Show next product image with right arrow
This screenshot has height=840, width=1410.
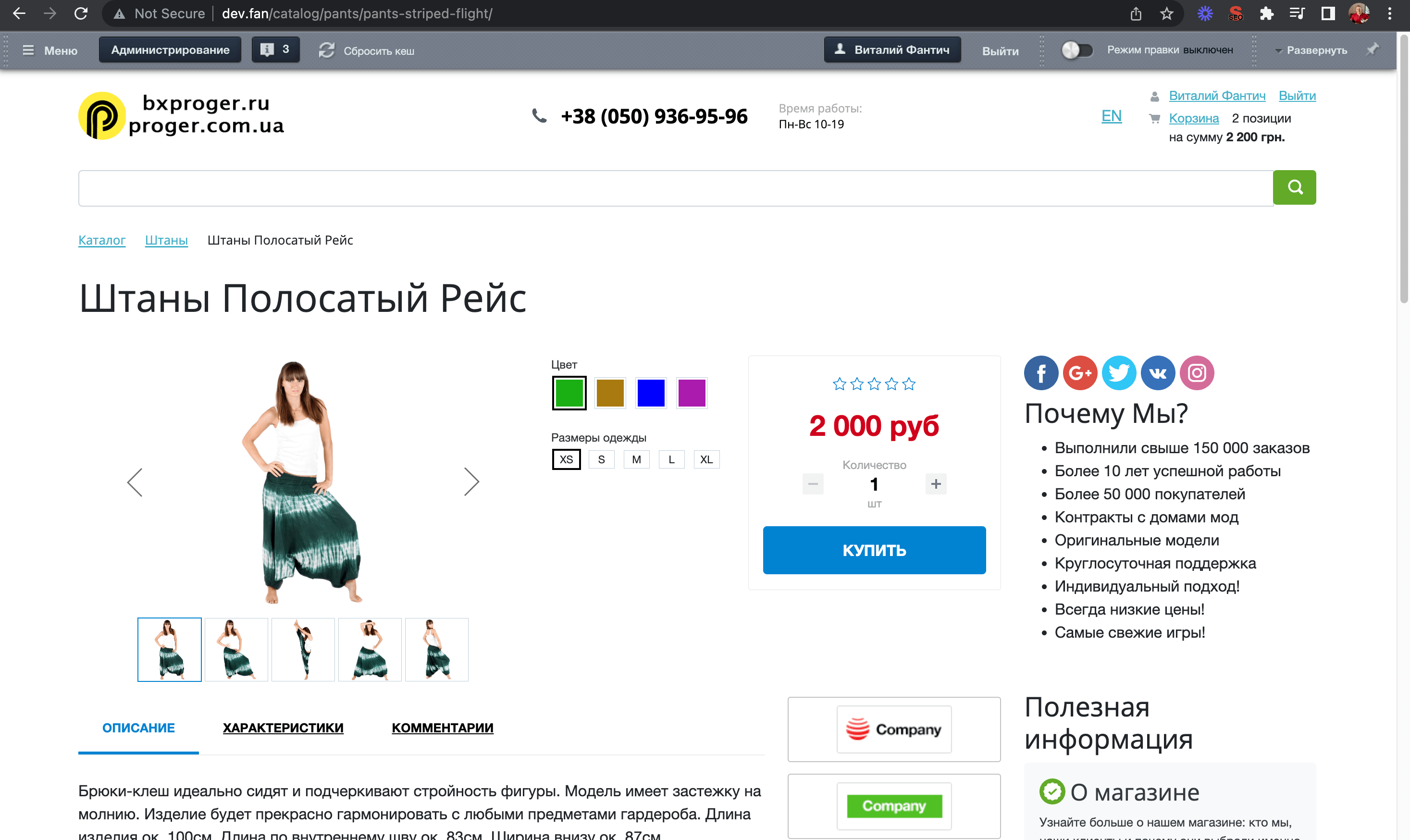[x=471, y=482]
